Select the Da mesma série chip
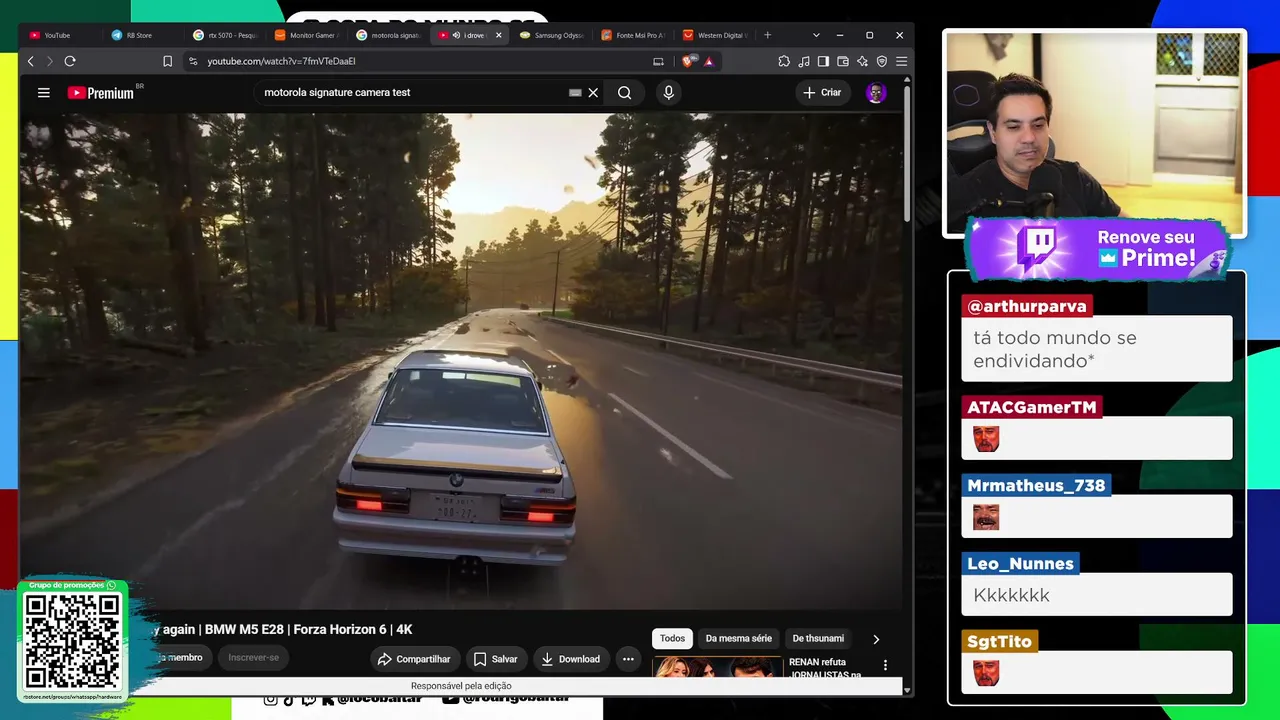The image size is (1280, 720). click(x=739, y=639)
